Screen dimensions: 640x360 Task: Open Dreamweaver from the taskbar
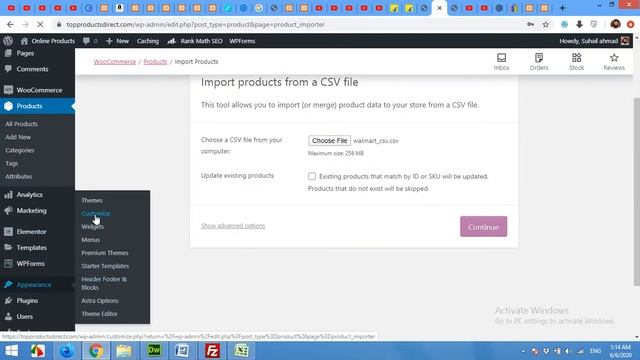[154, 351]
